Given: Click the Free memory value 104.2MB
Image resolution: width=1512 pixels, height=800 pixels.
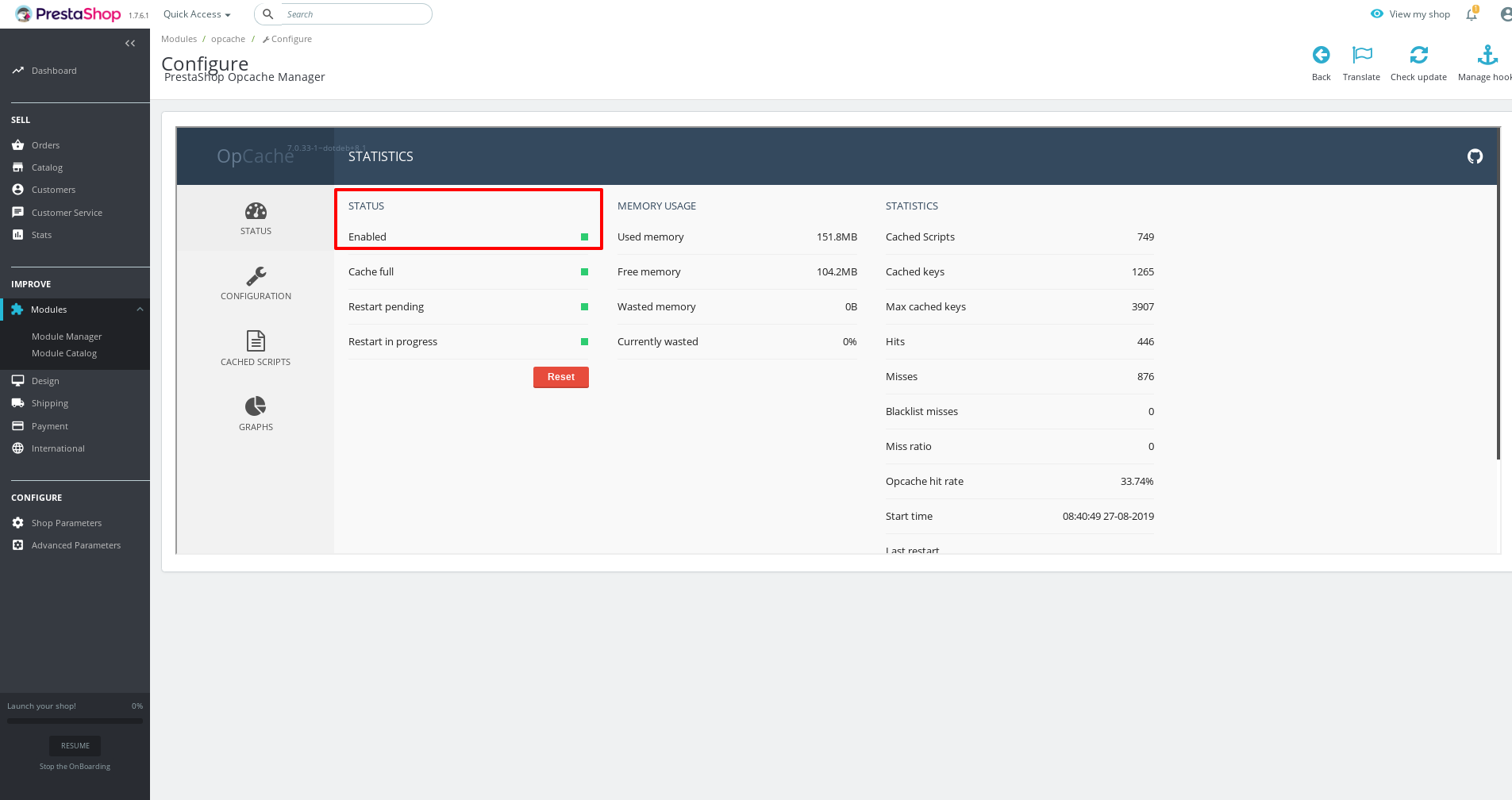Looking at the screenshot, I should pyautogui.click(x=837, y=272).
